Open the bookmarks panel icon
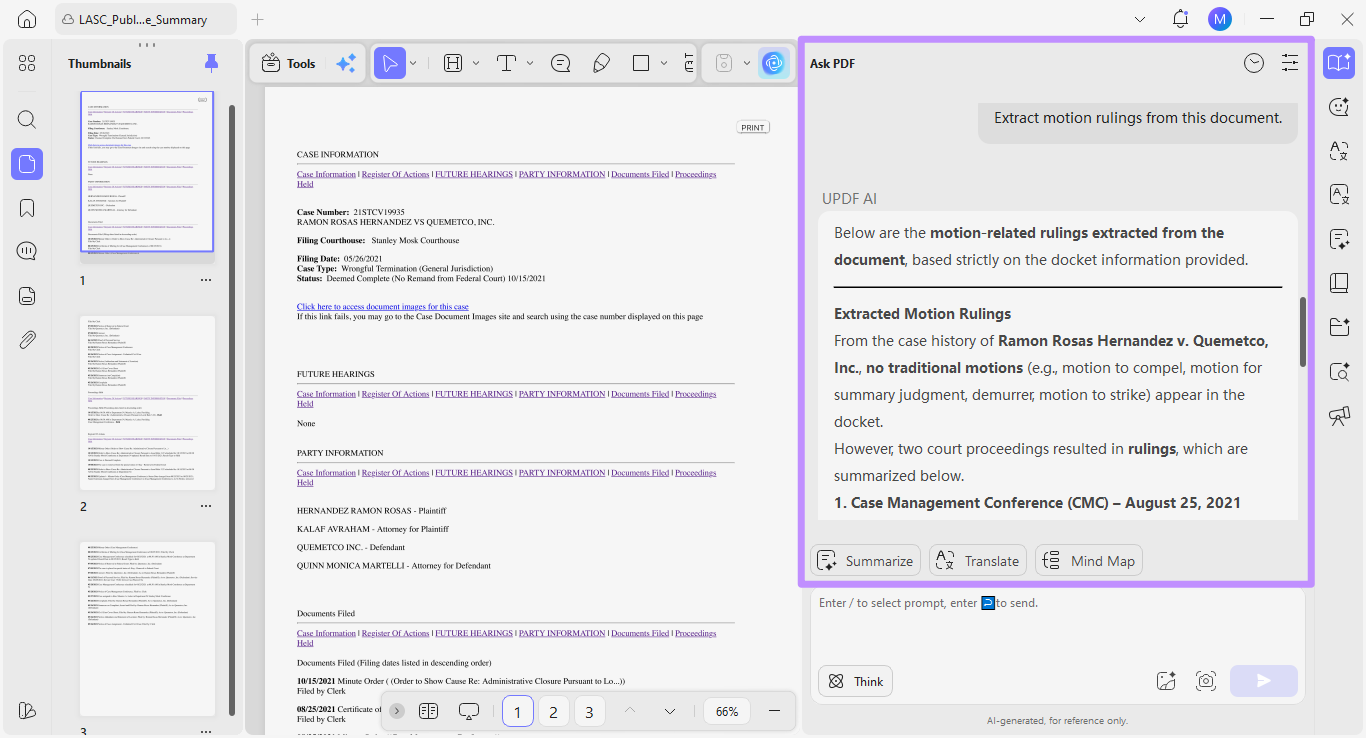The image size is (1366, 738). coord(27,208)
